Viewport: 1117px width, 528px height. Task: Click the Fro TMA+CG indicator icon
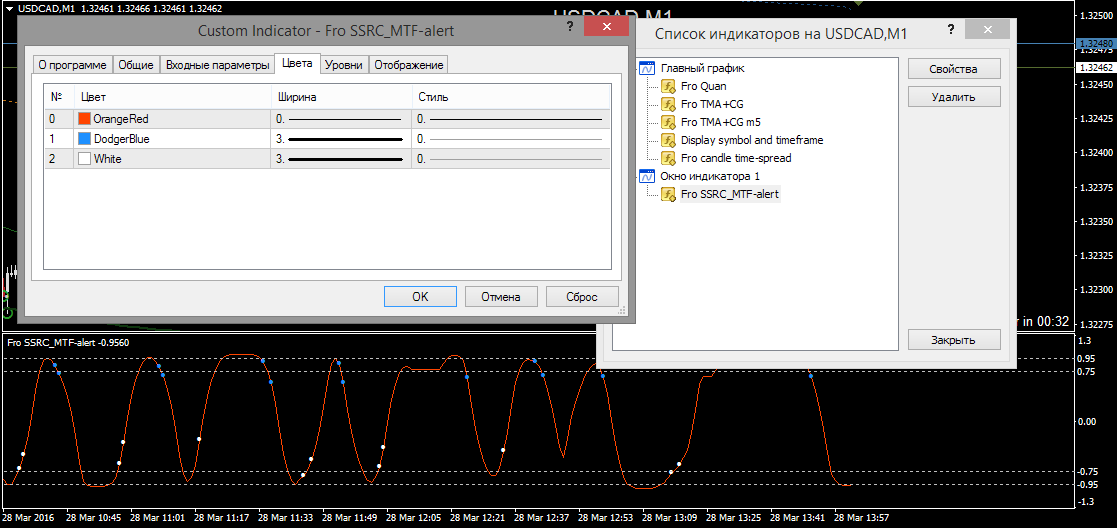tap(668, 104)
